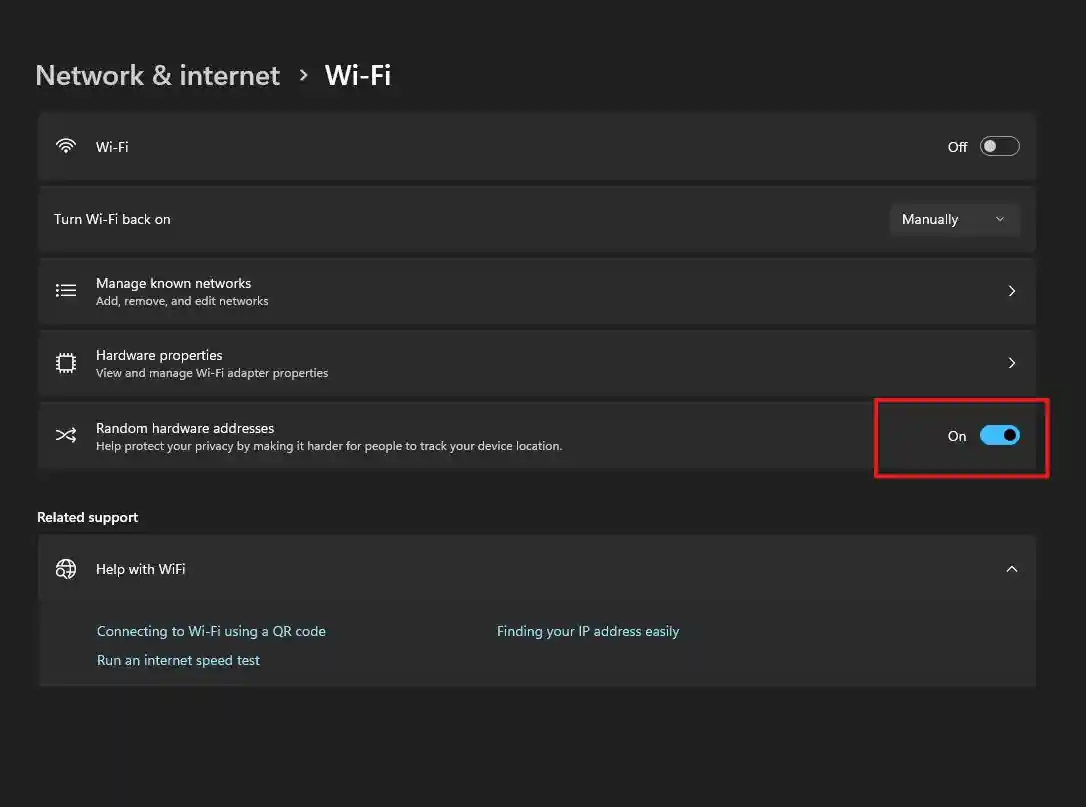This screenshot has height=807, width=1086.
Task: Go back to Network & internet breadcrumb
Action: coord(157,75)
